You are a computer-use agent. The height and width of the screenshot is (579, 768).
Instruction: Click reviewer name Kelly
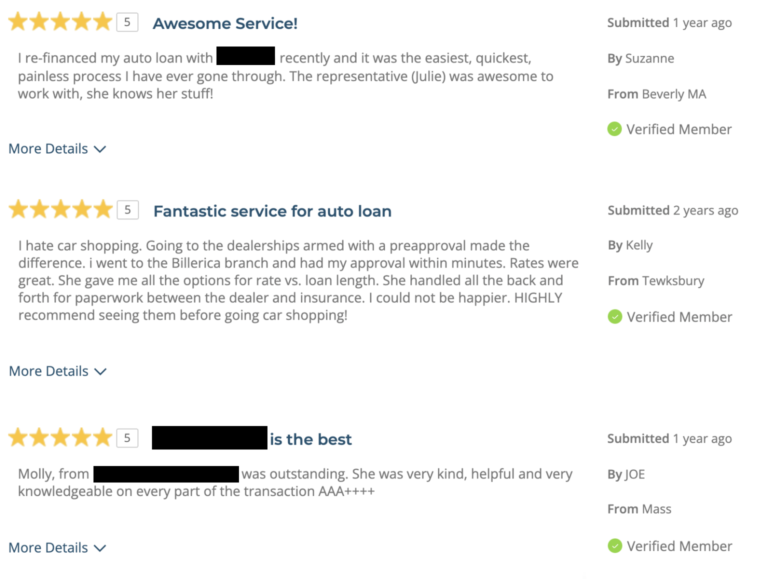(x=639, y=245)
